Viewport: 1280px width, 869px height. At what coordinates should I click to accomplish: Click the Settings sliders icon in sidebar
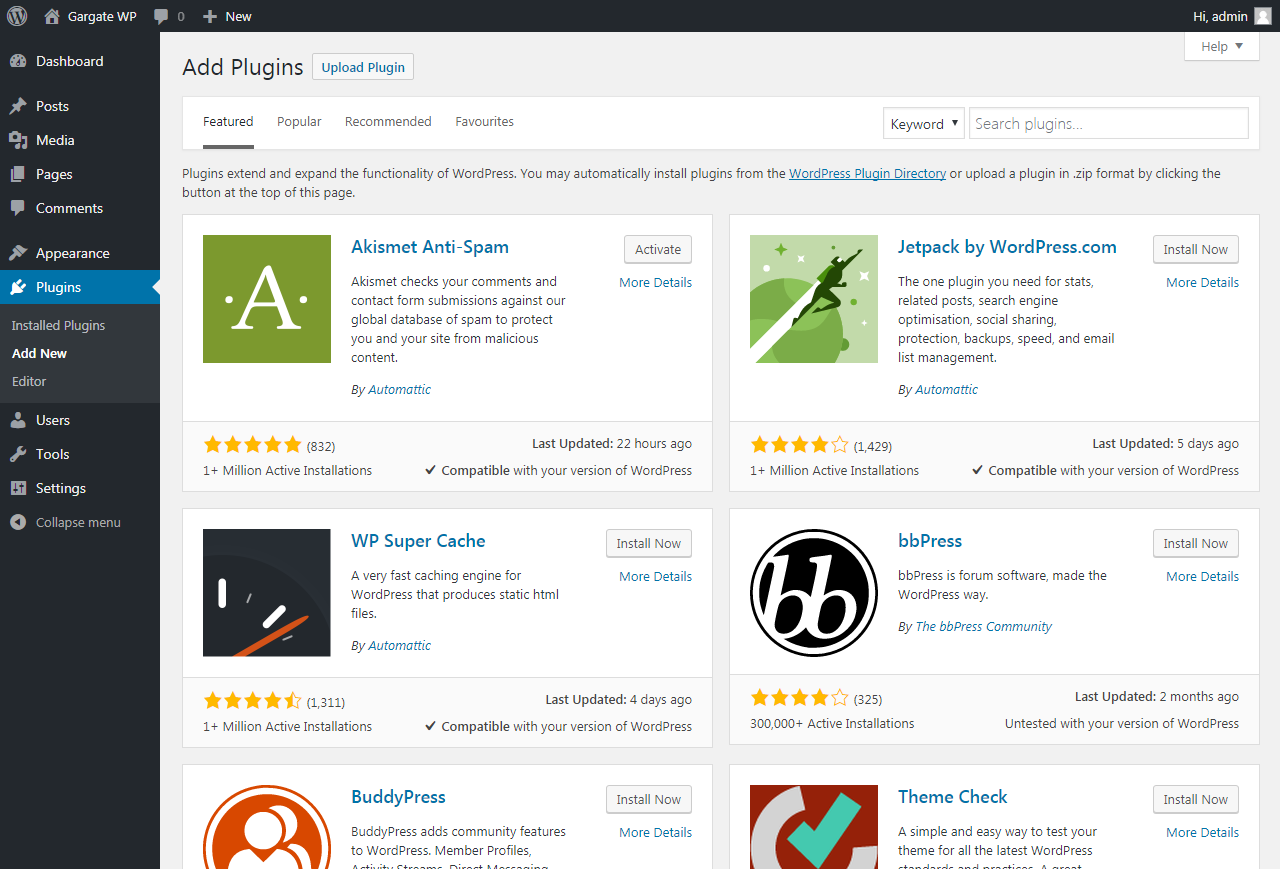[18, 488]
